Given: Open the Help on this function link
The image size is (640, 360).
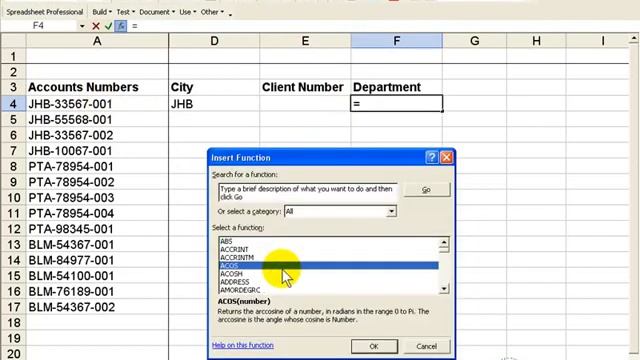Looking at the screenshot, I should click(243, 345).
